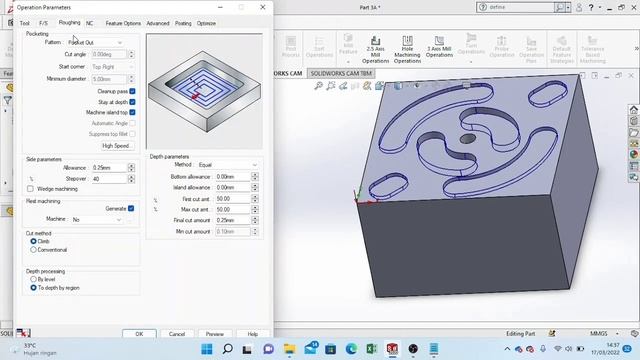Click the High Speed button
The height and width of the screenshot is (360, 640).
click(117, 146)
